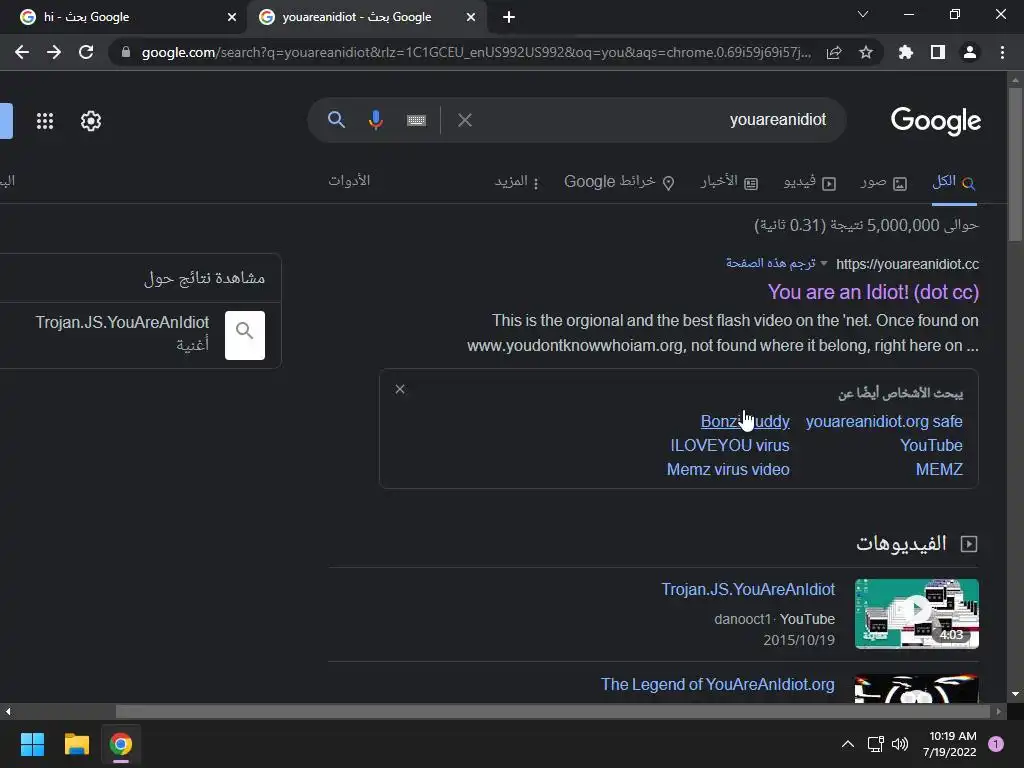Image resolution: width=1024 pixels, height=768 pixels.
Task: Open the notification badge in the taskbar
Action: tap(996, 744)
